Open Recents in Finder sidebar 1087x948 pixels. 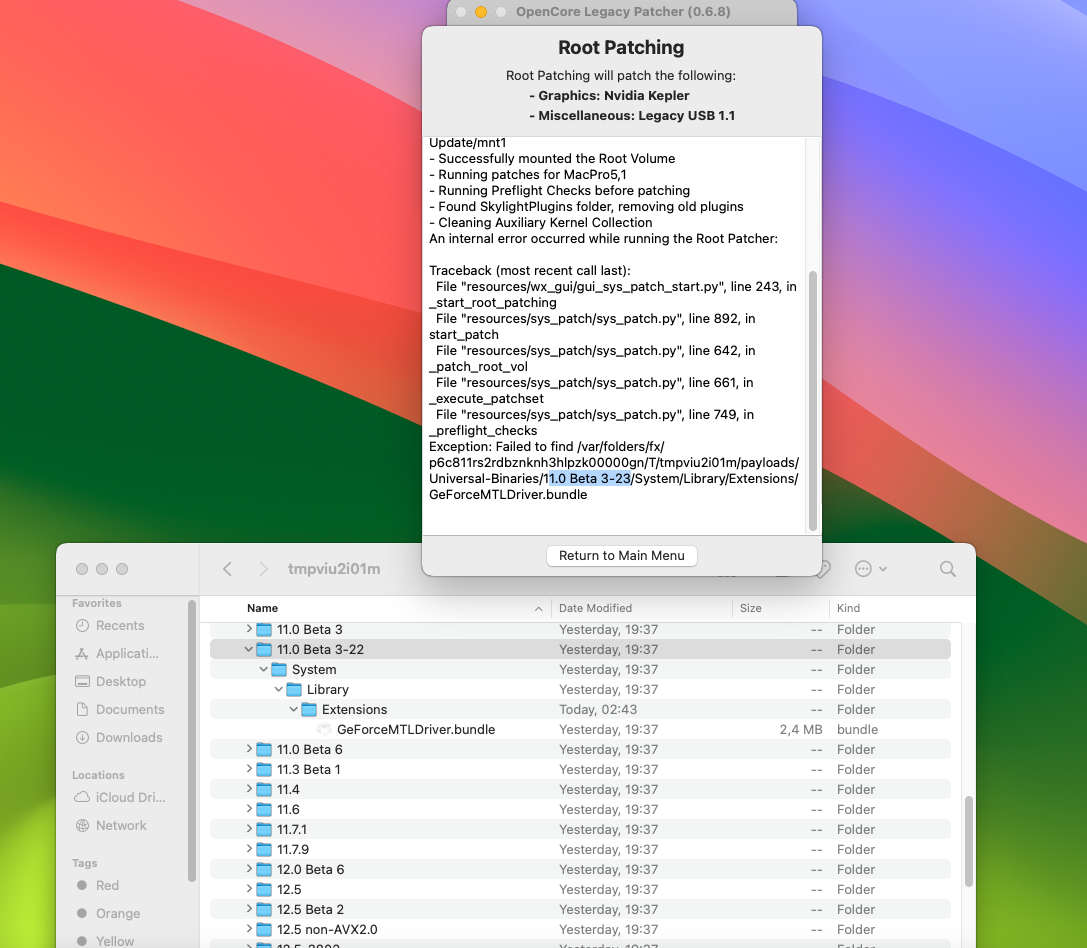click(119, 626)
